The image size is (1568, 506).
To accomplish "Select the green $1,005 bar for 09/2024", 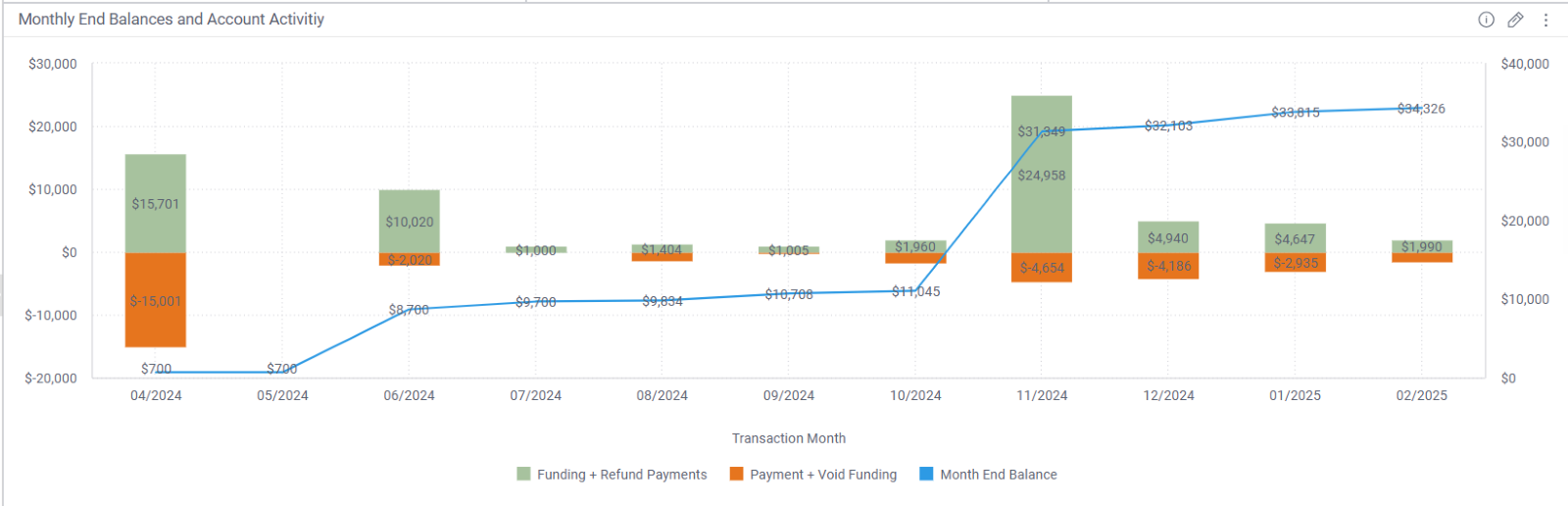I will tap(789, 250).
